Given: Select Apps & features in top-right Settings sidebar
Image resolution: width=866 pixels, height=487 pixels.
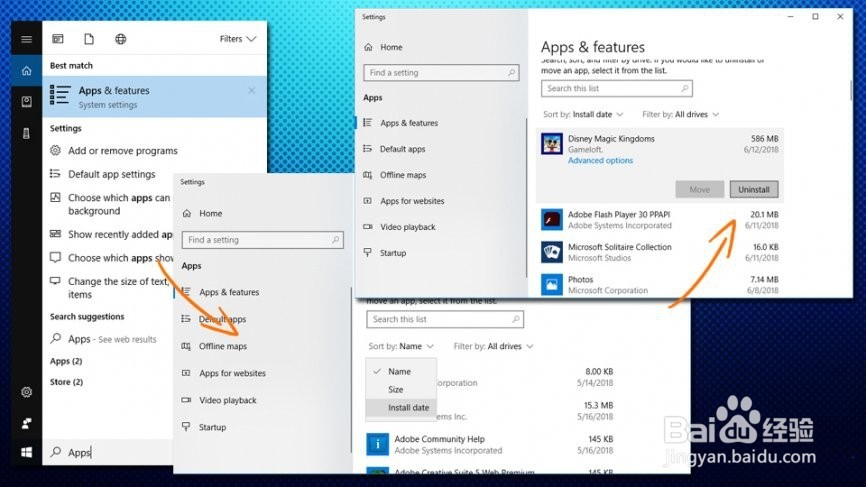Looking at the screenshot, I should (409, 123).
